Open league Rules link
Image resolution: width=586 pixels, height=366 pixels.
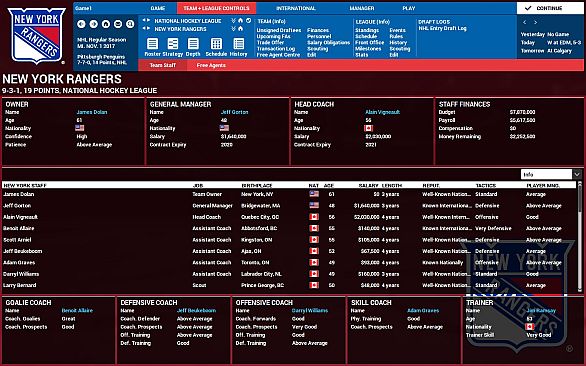(x=396, y=36)
